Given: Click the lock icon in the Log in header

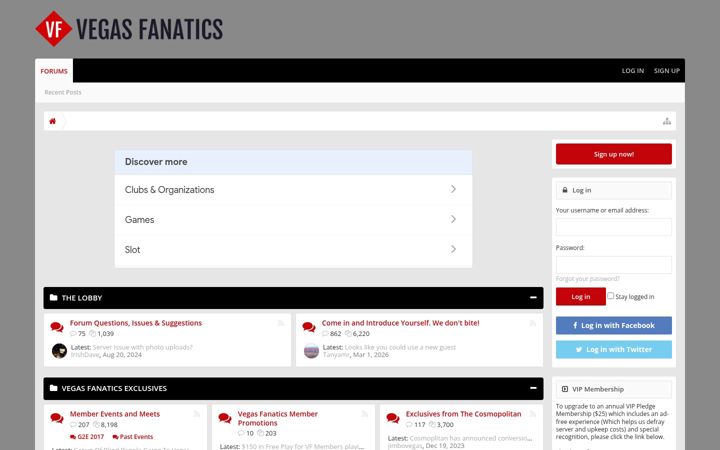Looking at the screenshot, I should 565,190.
